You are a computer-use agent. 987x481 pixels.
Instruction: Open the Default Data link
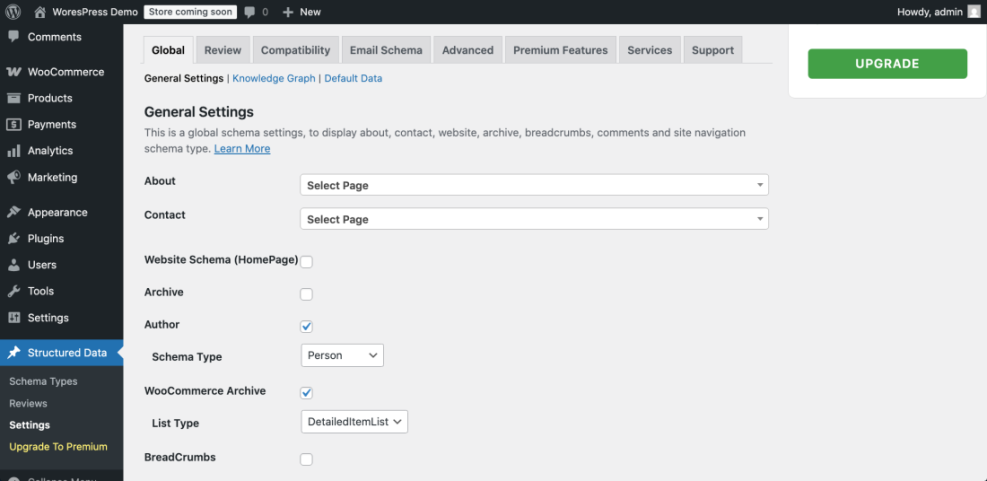(353, 79)
